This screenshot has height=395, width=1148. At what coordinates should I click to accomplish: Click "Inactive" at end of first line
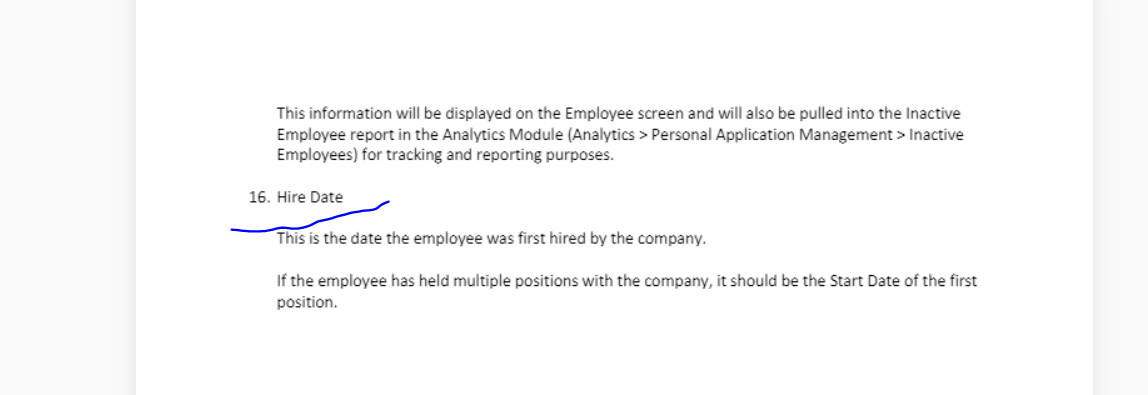tap(933, 113)
